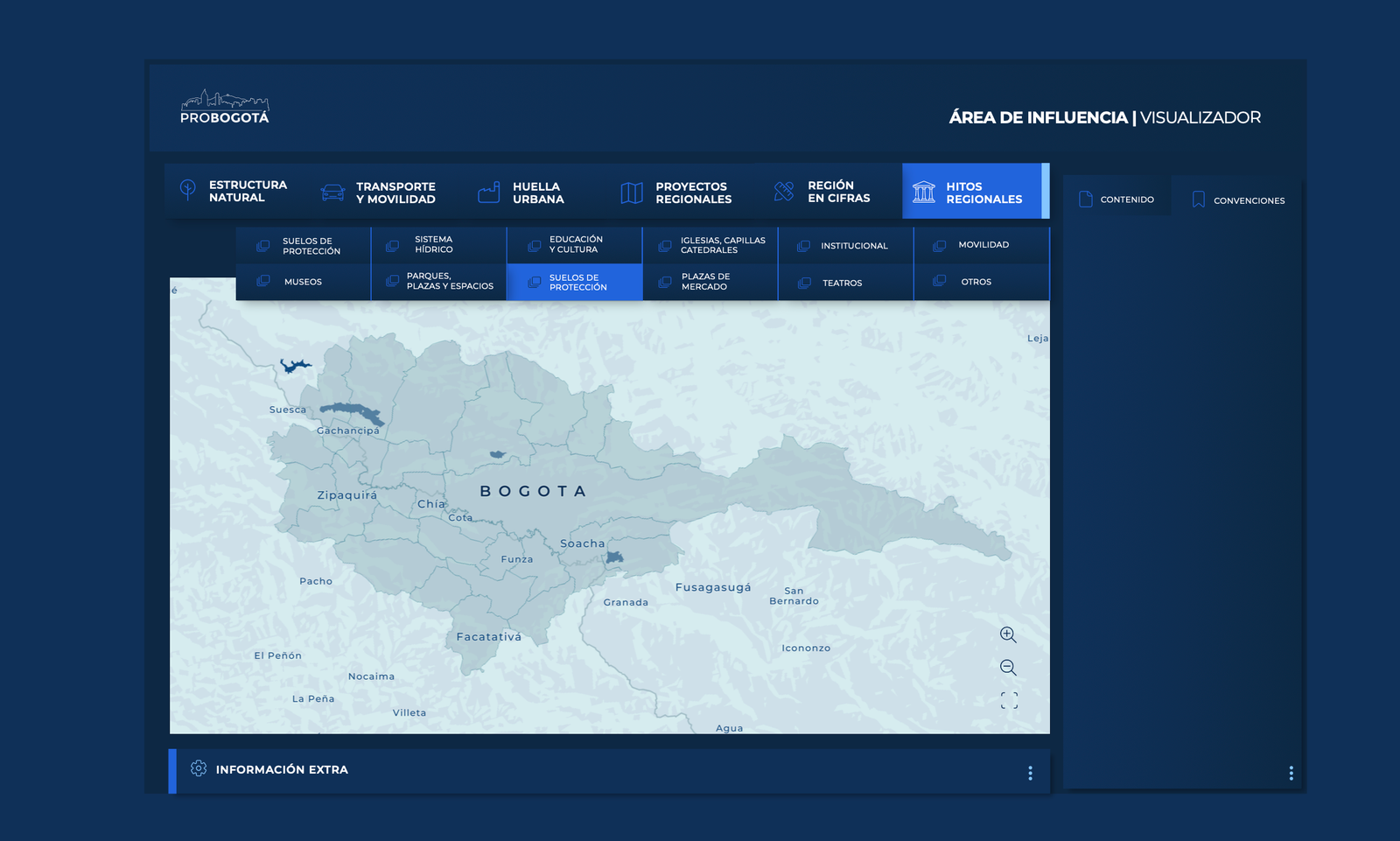Toggle the Museos layer

pos(303,282)
